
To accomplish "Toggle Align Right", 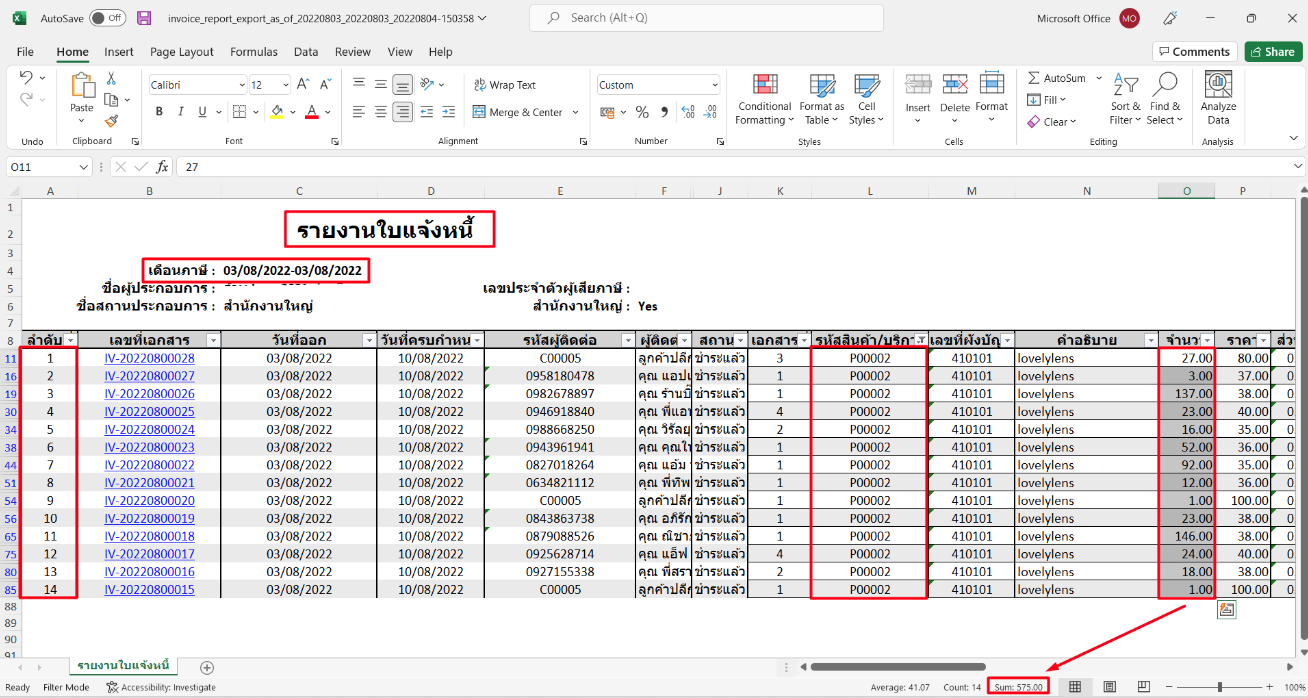I will pos(402,112).
